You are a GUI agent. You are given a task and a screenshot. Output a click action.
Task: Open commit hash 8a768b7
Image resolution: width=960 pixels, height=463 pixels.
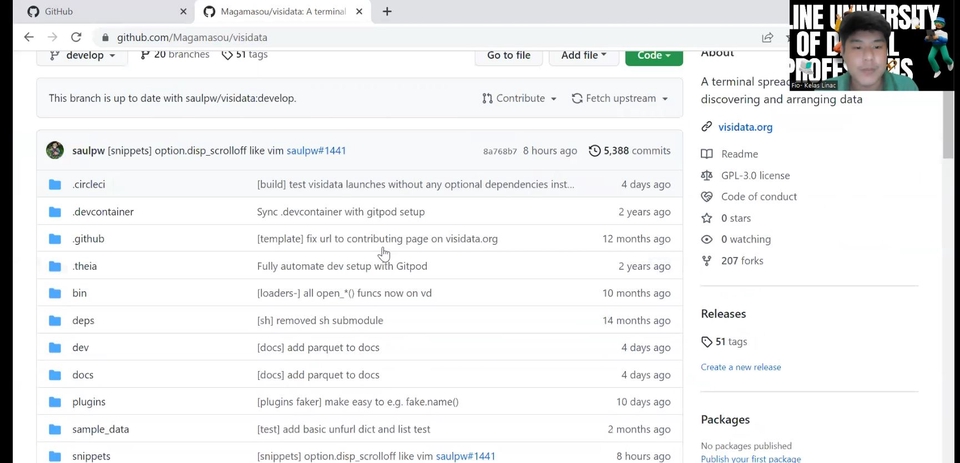[500, 151]
